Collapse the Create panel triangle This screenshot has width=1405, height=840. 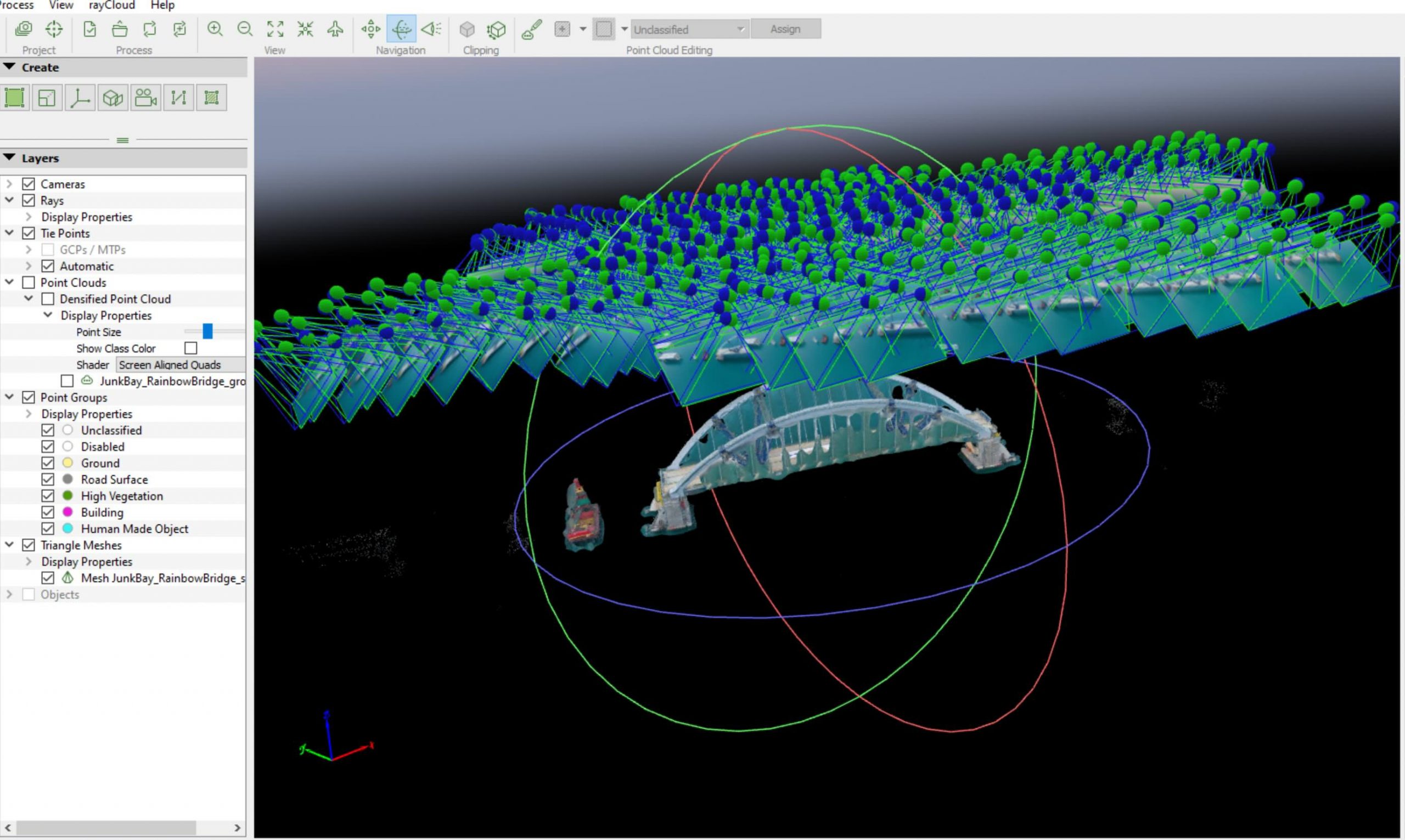click(x=9, y=67)
